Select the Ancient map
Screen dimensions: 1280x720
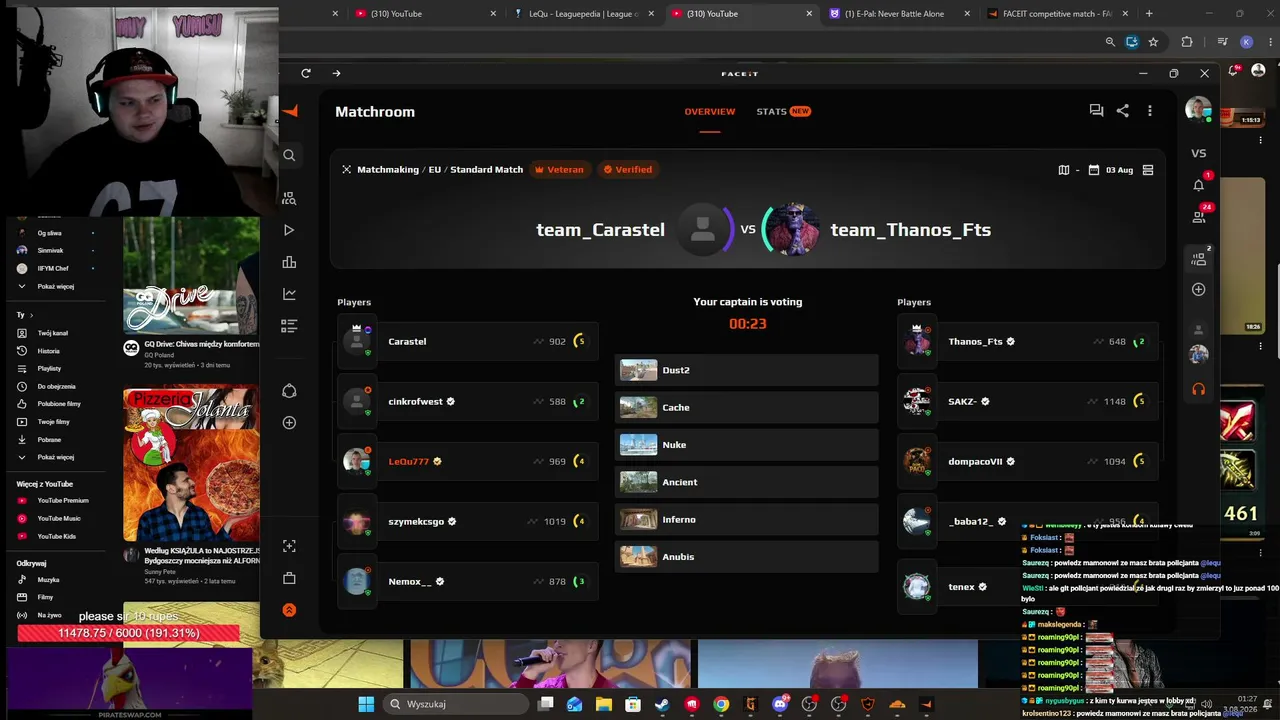click(747, 482)
